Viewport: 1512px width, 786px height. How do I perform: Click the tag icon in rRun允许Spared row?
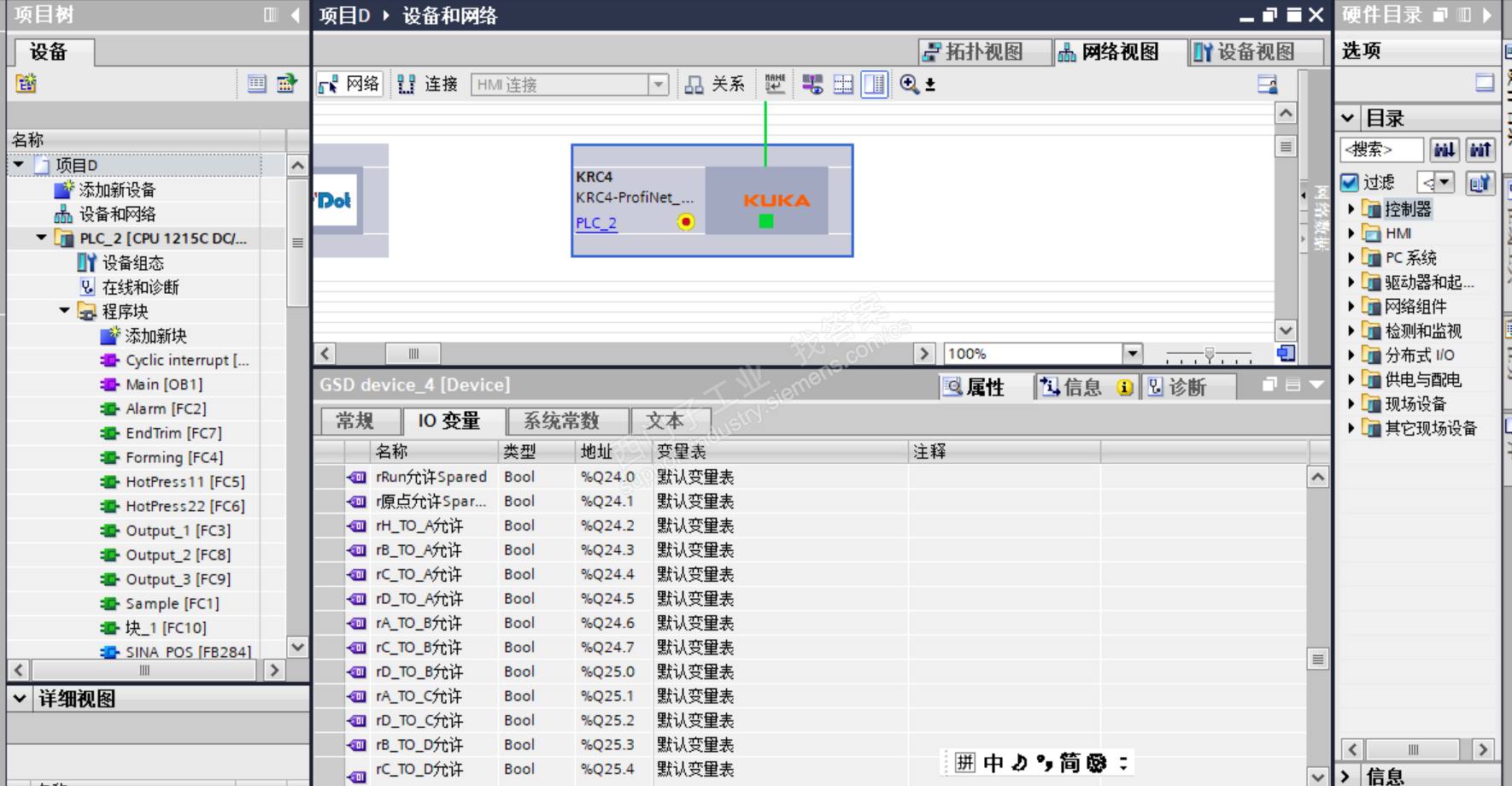(357, 477)
